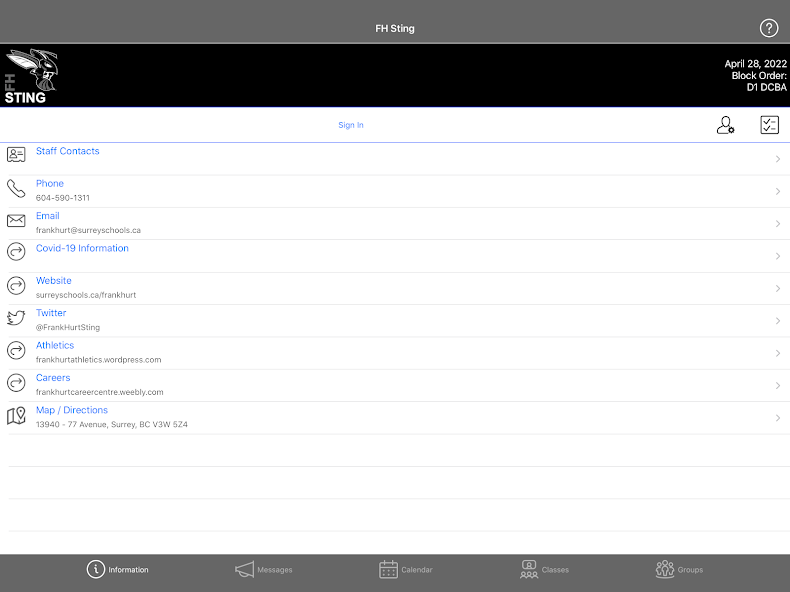Switch to the Groups tab
Viewport: 790px width, 592px height.
coord(679,569)
